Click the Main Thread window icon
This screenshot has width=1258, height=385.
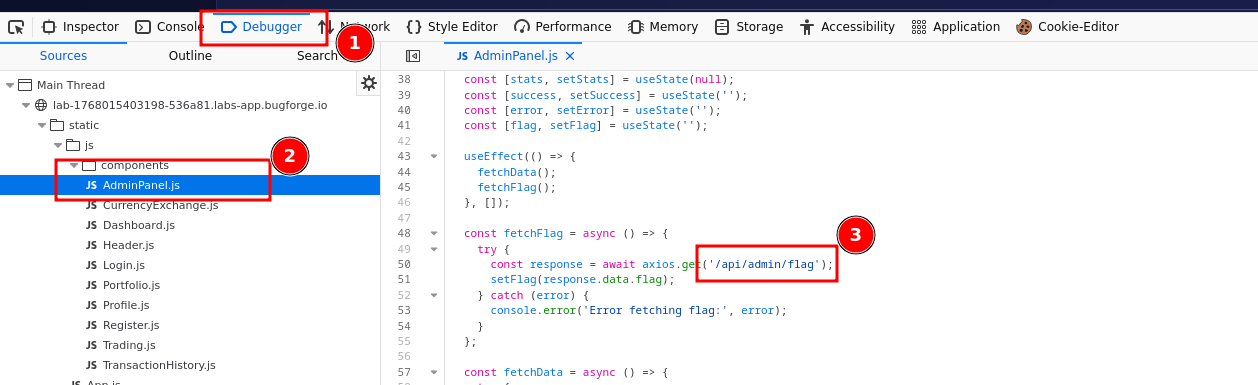click(x=25, y=85)
